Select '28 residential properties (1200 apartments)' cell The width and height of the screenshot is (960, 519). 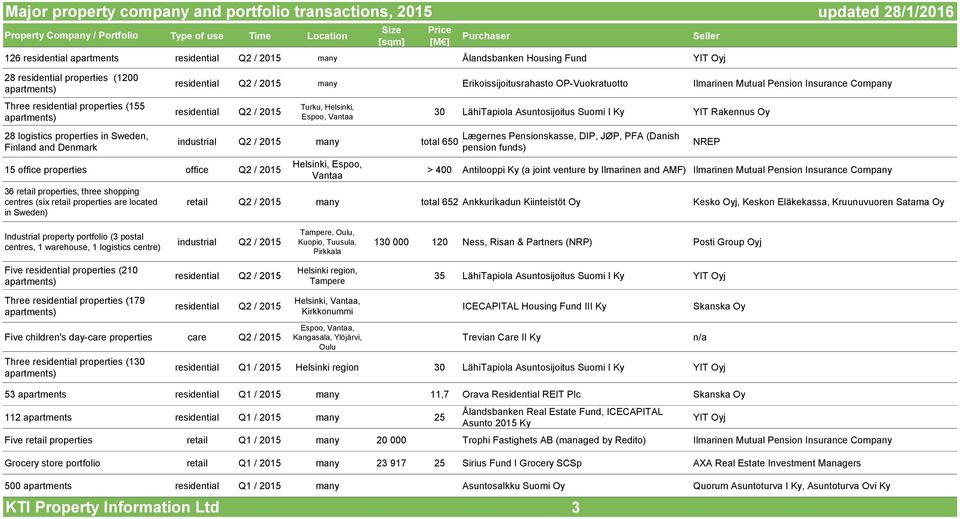click(71, 83)
